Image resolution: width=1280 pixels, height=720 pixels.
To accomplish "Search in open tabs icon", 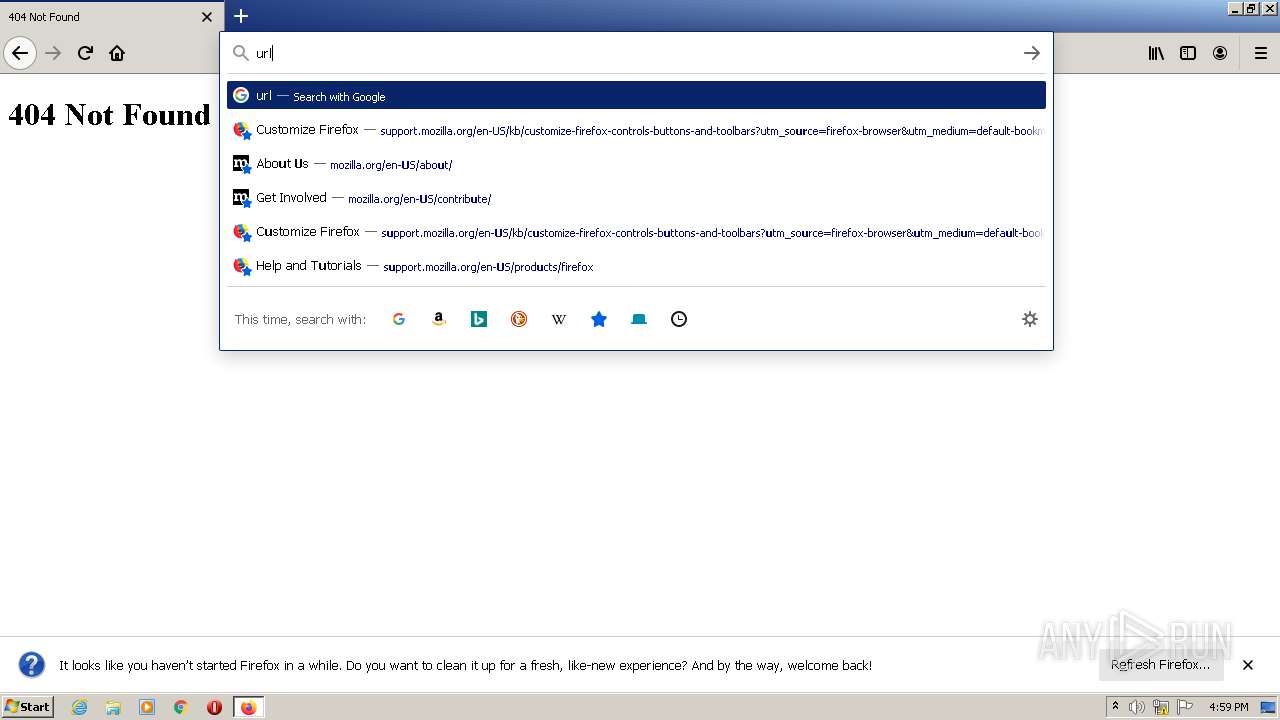I will pos(639,319).
